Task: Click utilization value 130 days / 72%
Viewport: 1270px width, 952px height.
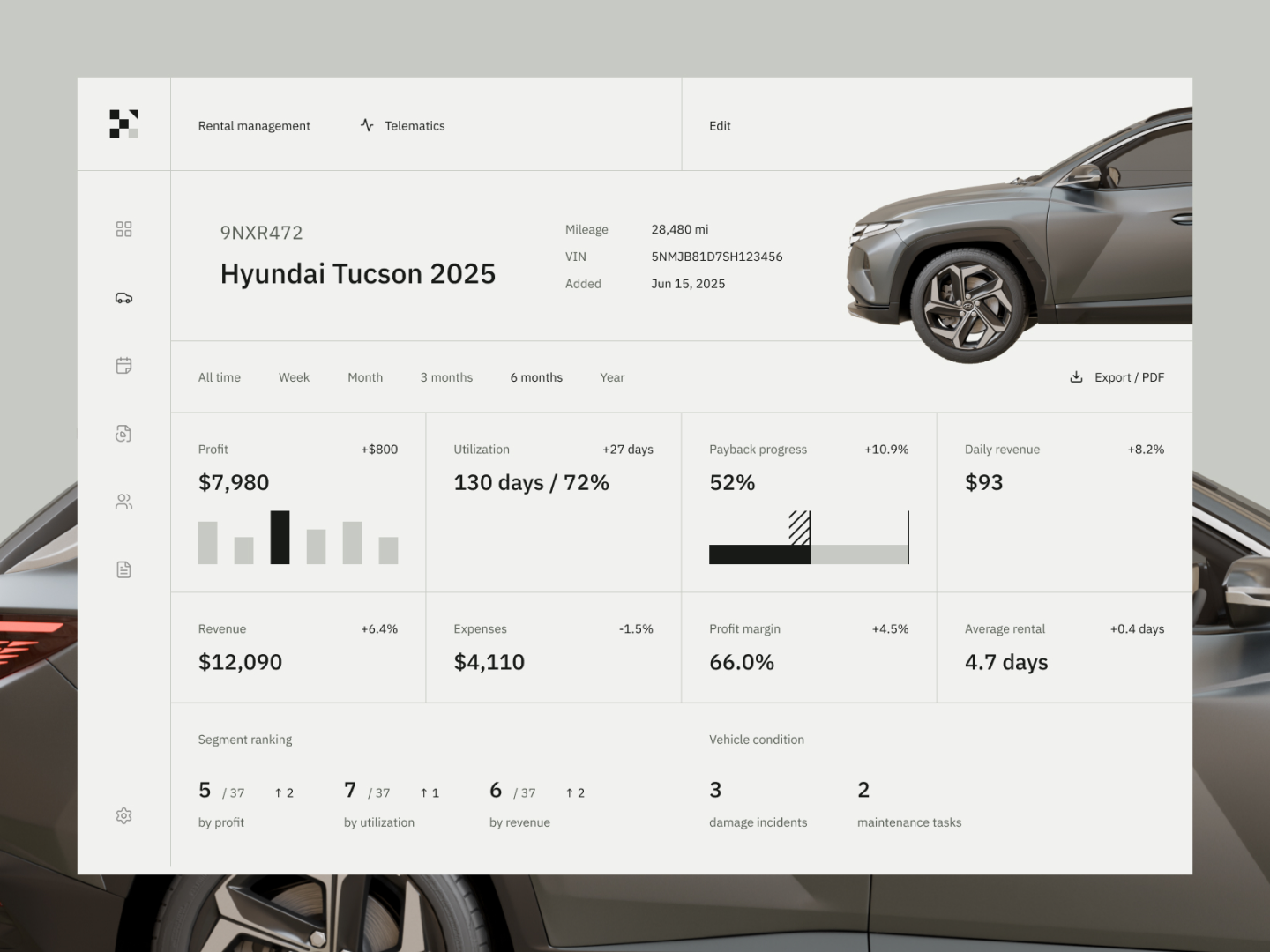Action: coord(532,482)
